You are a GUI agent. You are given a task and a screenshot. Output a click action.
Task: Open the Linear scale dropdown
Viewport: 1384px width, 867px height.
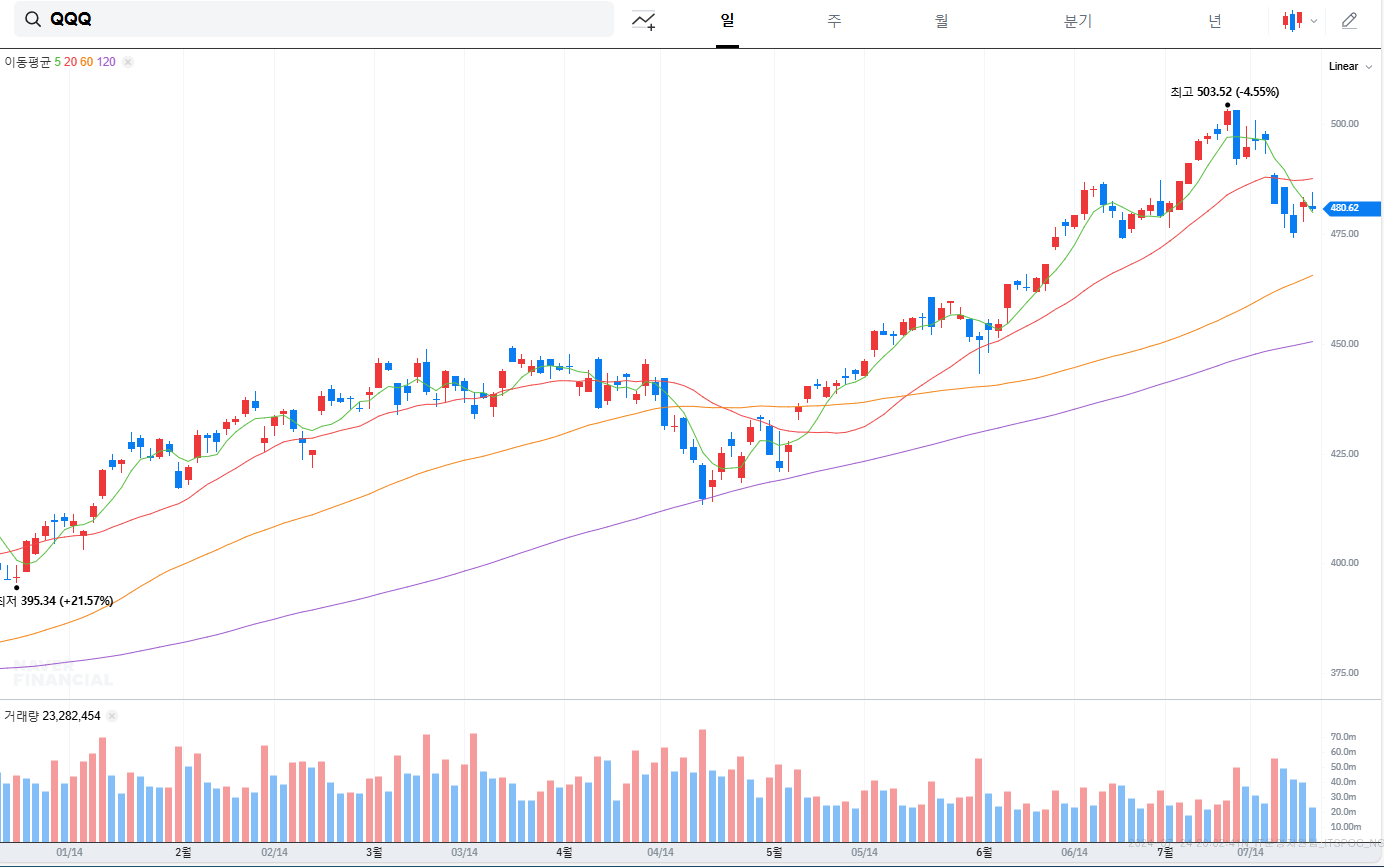(1351, 67)
